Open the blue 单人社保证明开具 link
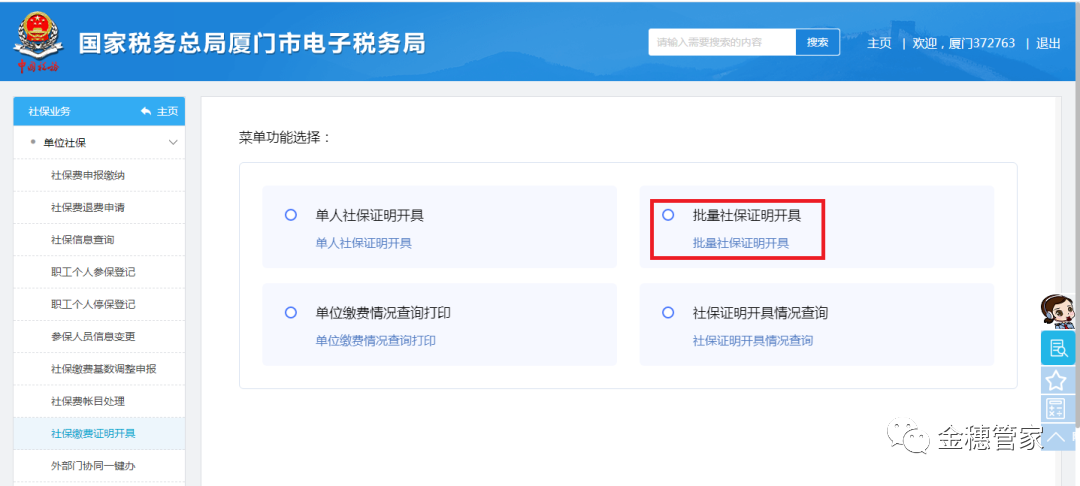The image size is (1080, 486). pos(364,243)
